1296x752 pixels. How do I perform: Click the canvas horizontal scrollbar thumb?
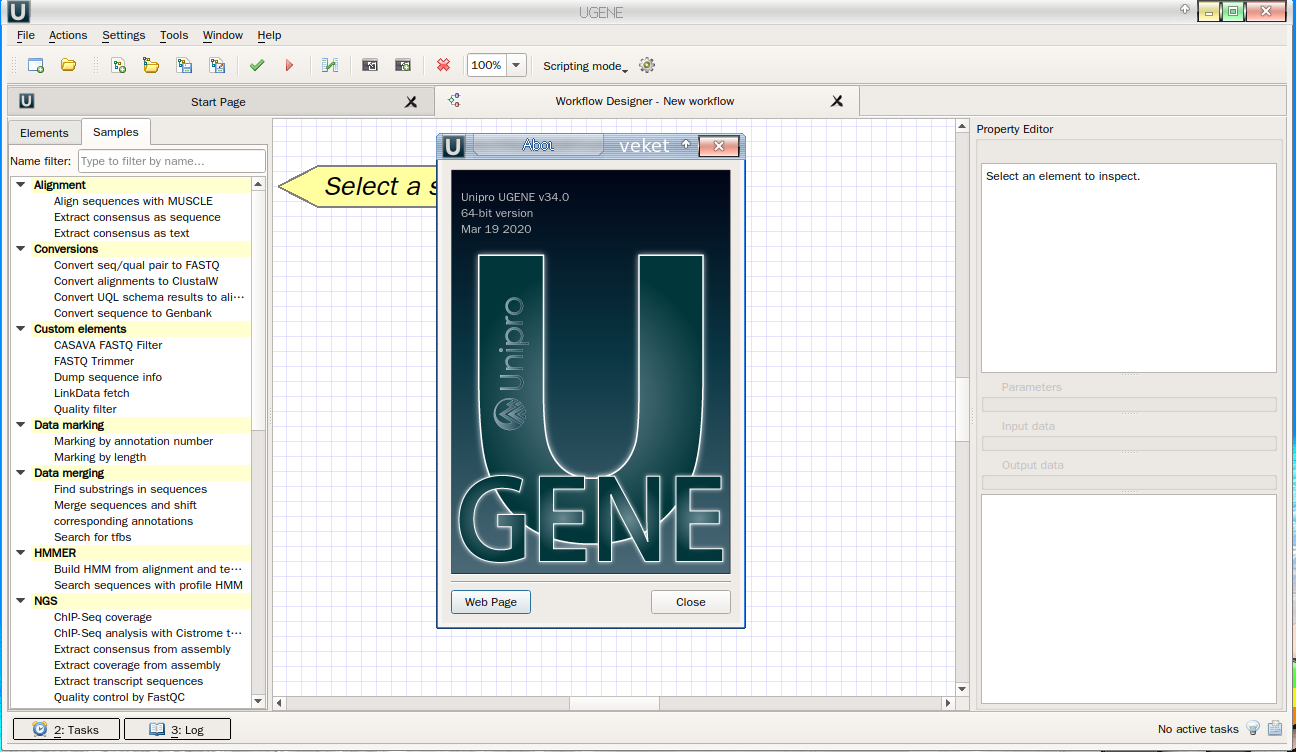615,703
